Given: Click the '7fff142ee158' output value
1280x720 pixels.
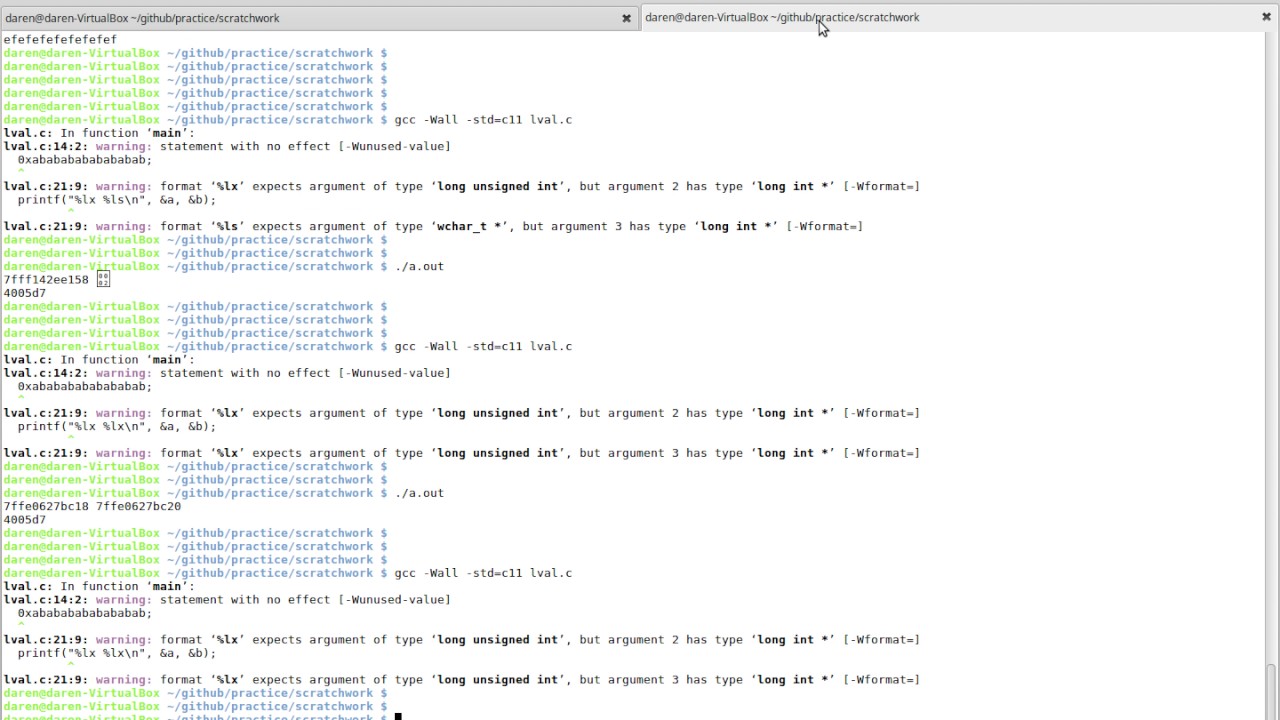Looking at the screenshot, I should click(x=46, y=280).
